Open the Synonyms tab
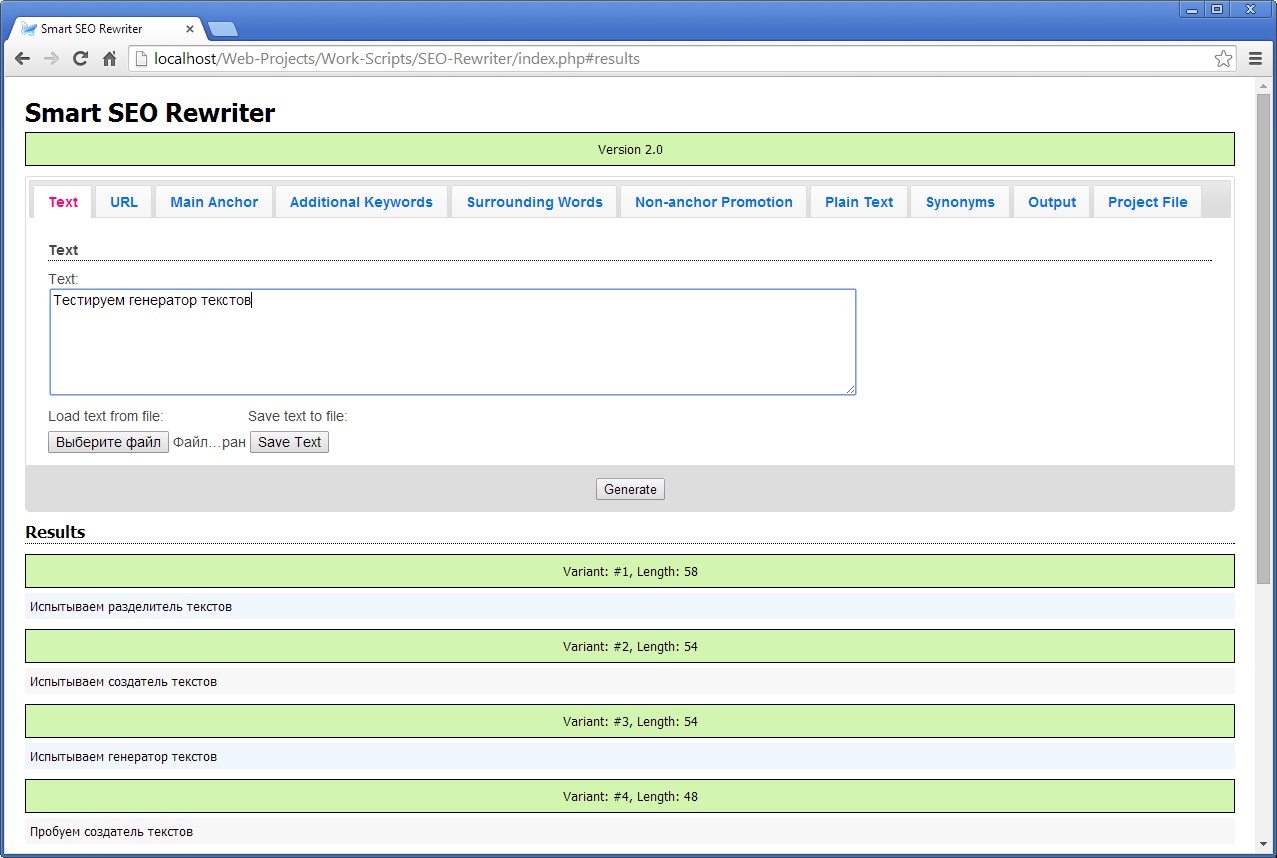 (x=960, y=202)
